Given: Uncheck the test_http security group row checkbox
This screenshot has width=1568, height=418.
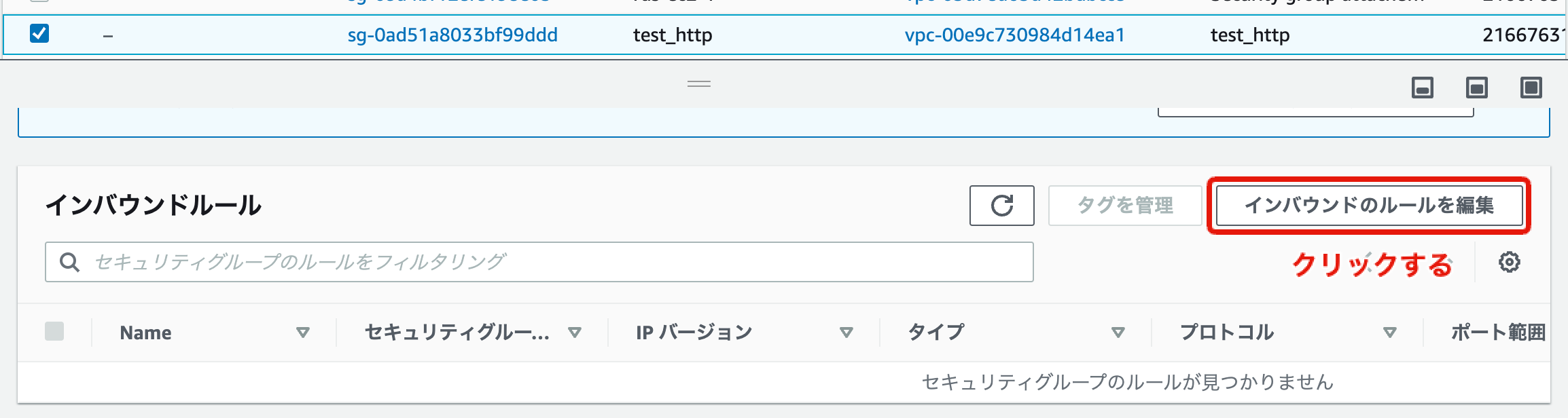Looking at the screenshot, I should tap(39, 33).
